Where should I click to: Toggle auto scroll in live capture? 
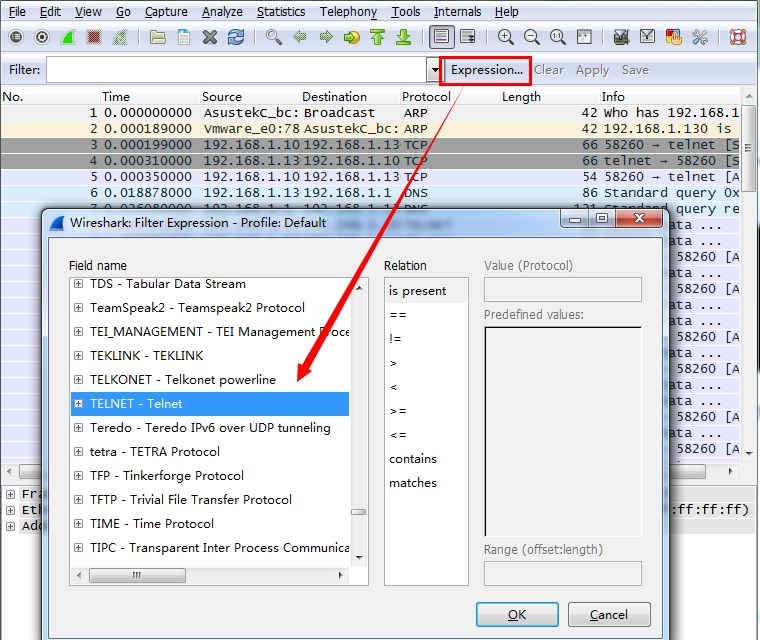coord(467,37)
